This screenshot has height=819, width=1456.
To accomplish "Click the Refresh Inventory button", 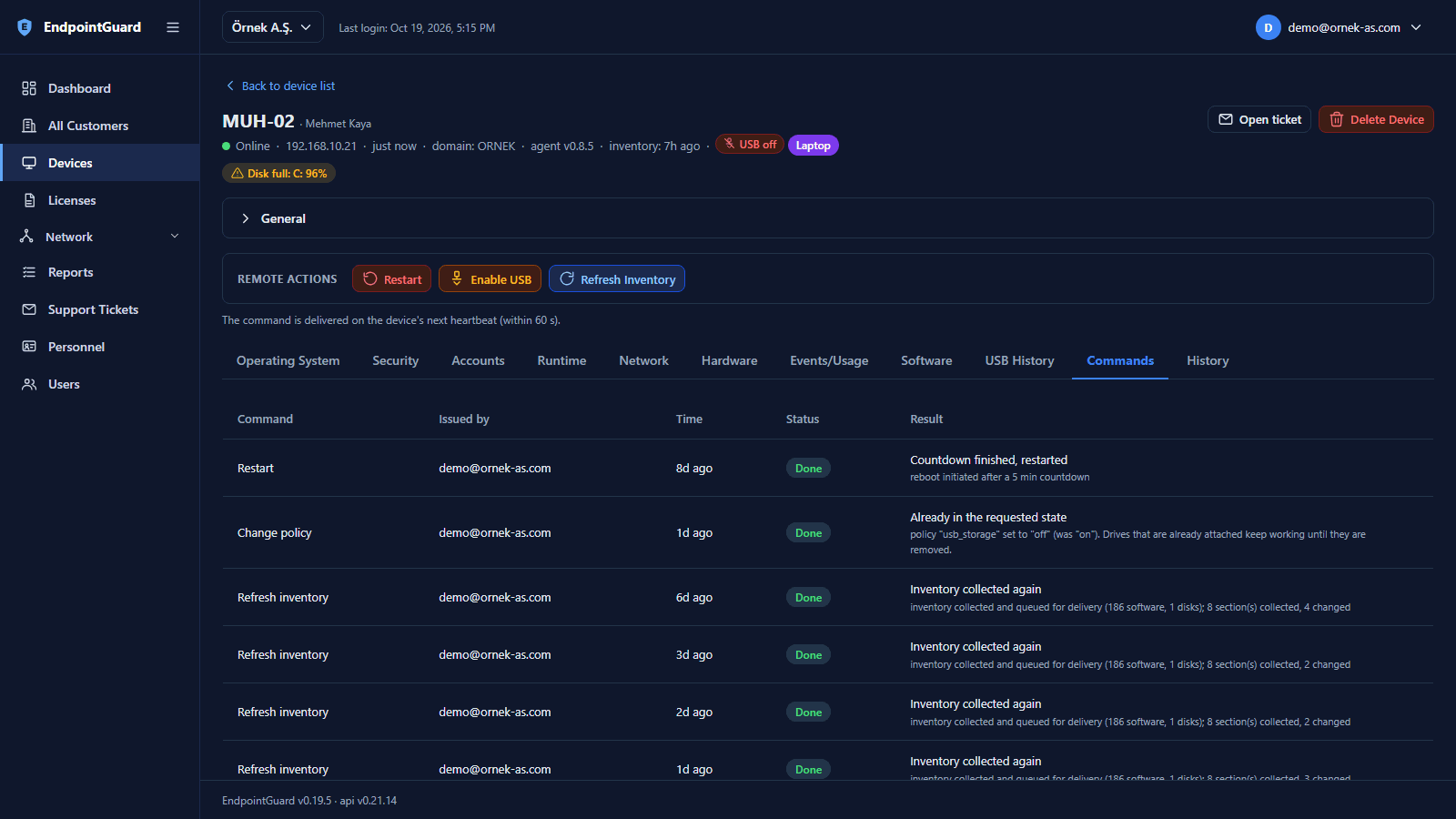I will coord(617,279).
